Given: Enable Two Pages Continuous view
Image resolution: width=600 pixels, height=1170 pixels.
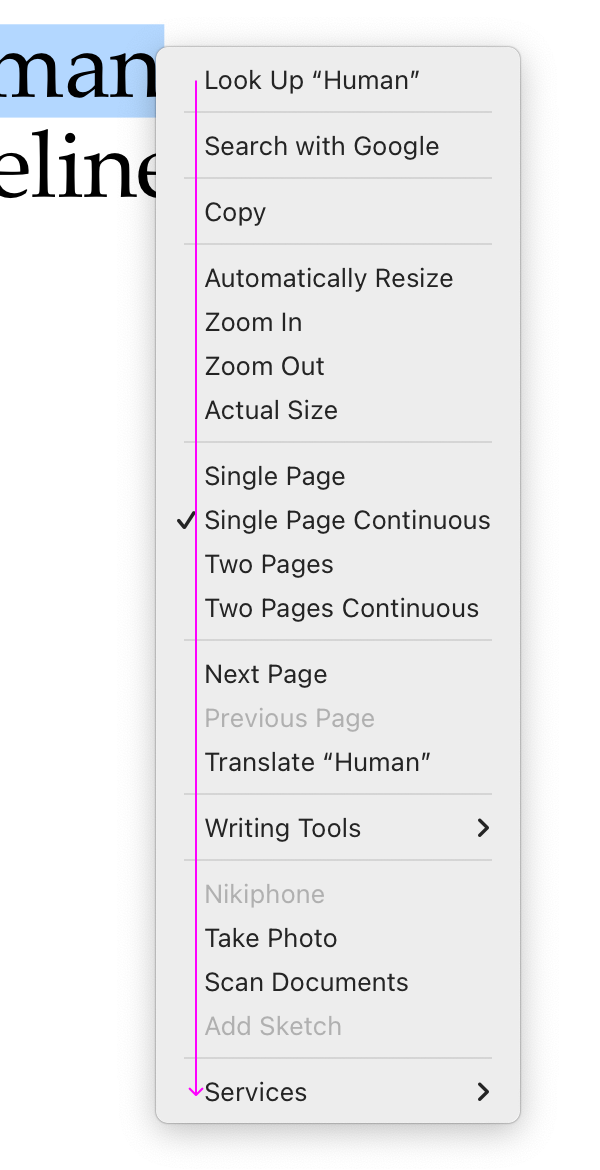Looking at the screenshot, I should pyautogui.click(x=342, y=609).
